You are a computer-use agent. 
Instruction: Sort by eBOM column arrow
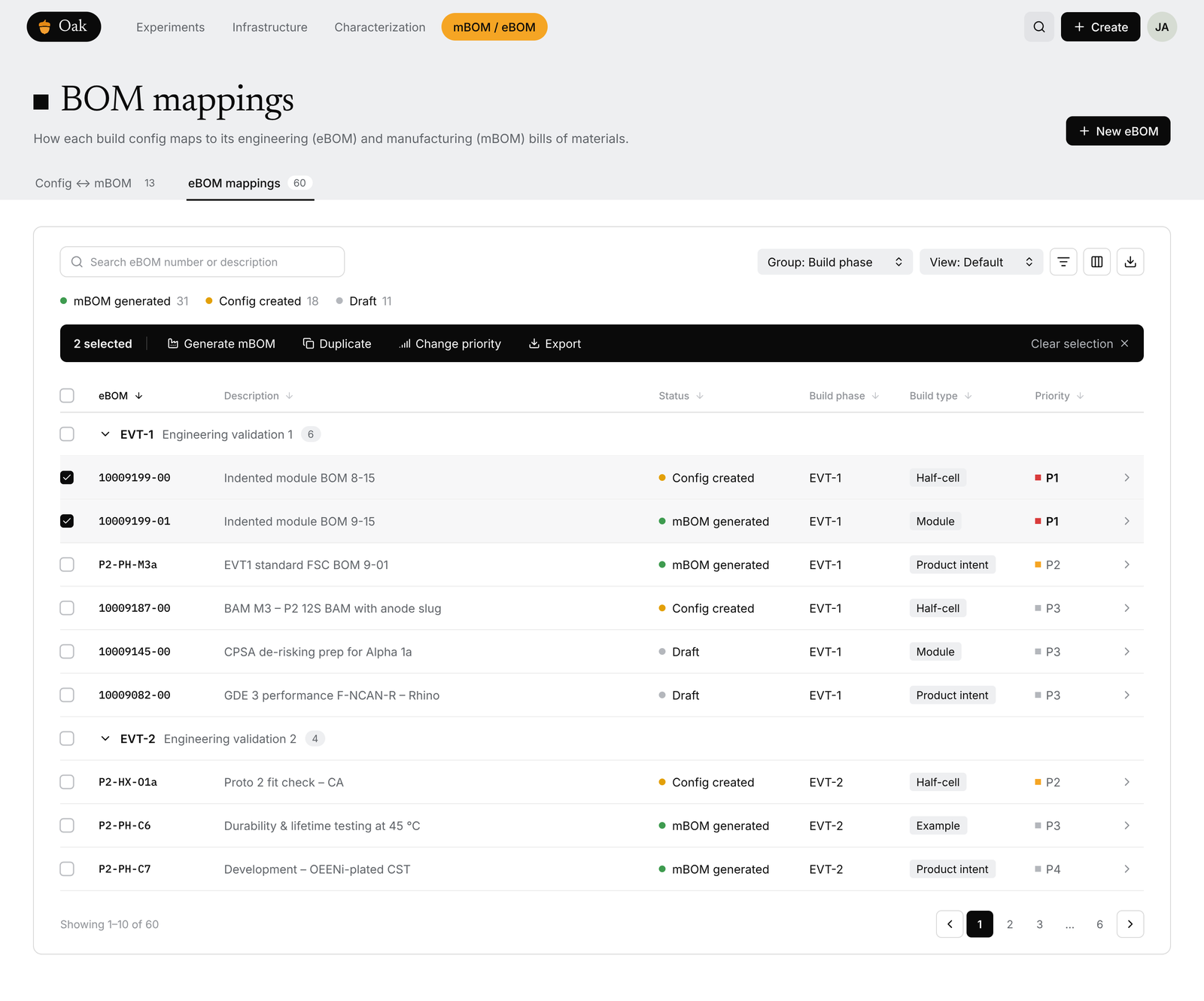pos(138,396)
